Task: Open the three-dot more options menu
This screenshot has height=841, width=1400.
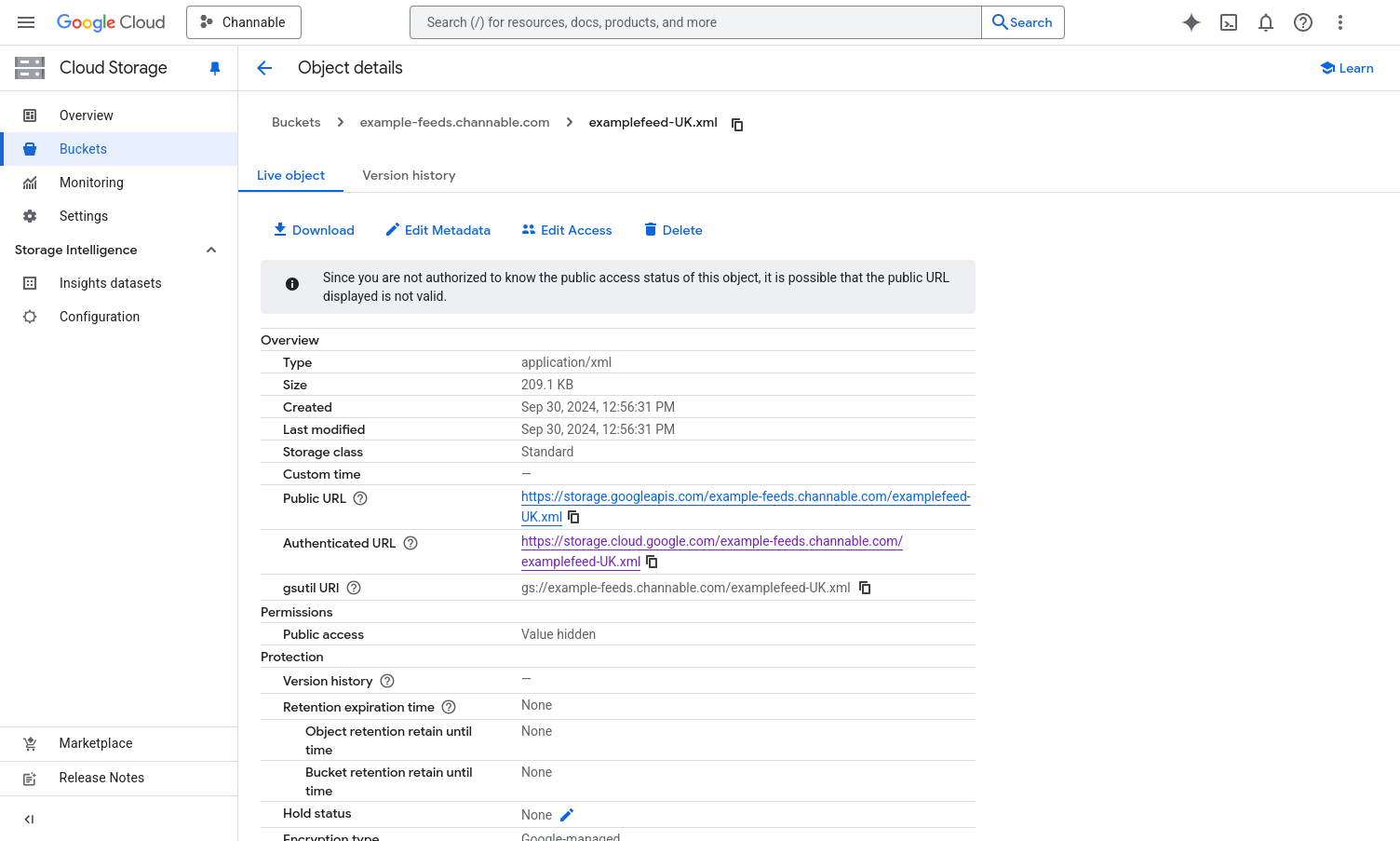Action: tap(1339, 22)
